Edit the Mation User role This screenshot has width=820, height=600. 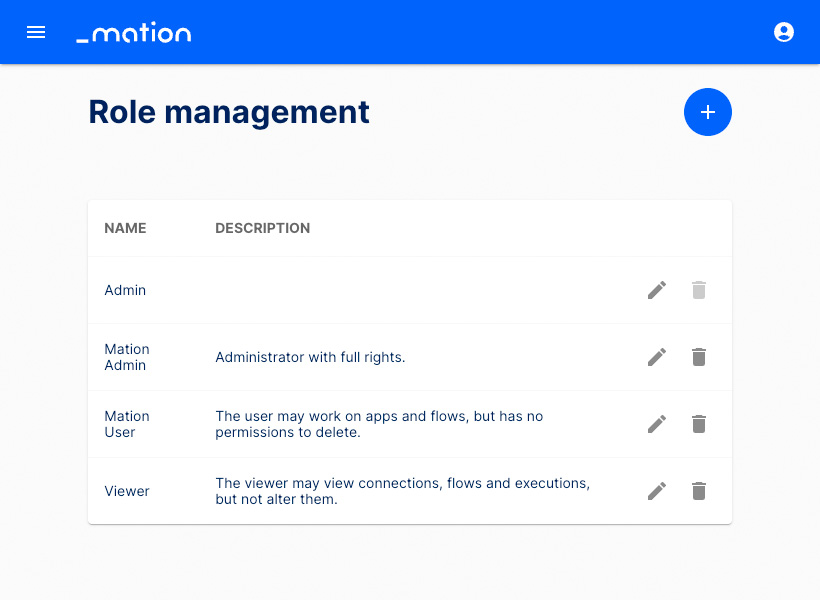coord(657,424)
